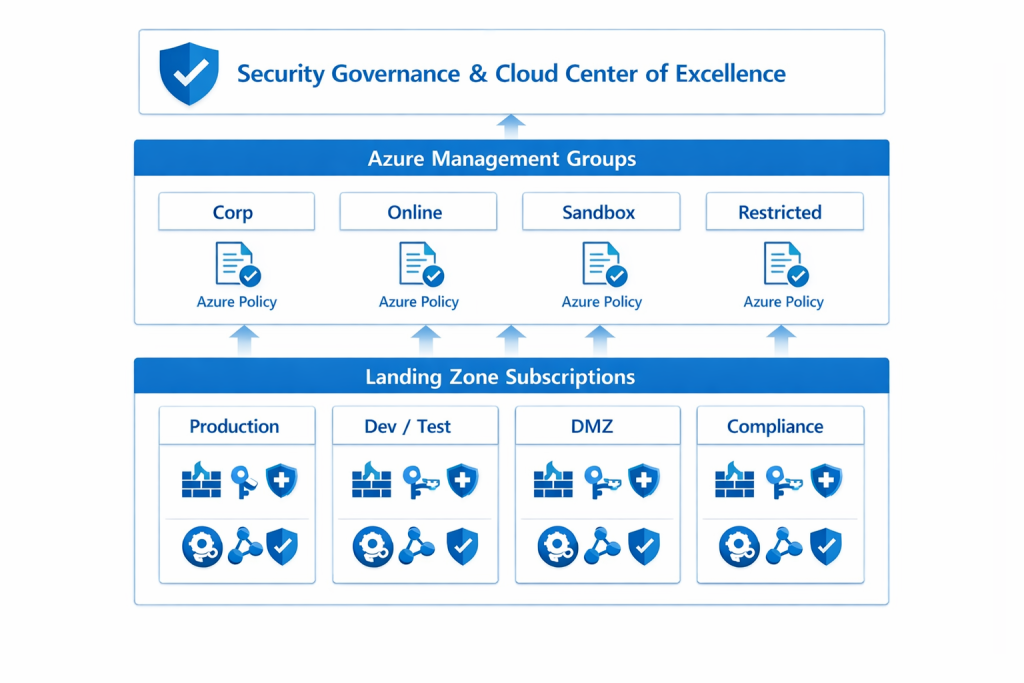This screenshot has width=1024, height=683.
Task: Click the Online management group box
Action: (418, 212)
